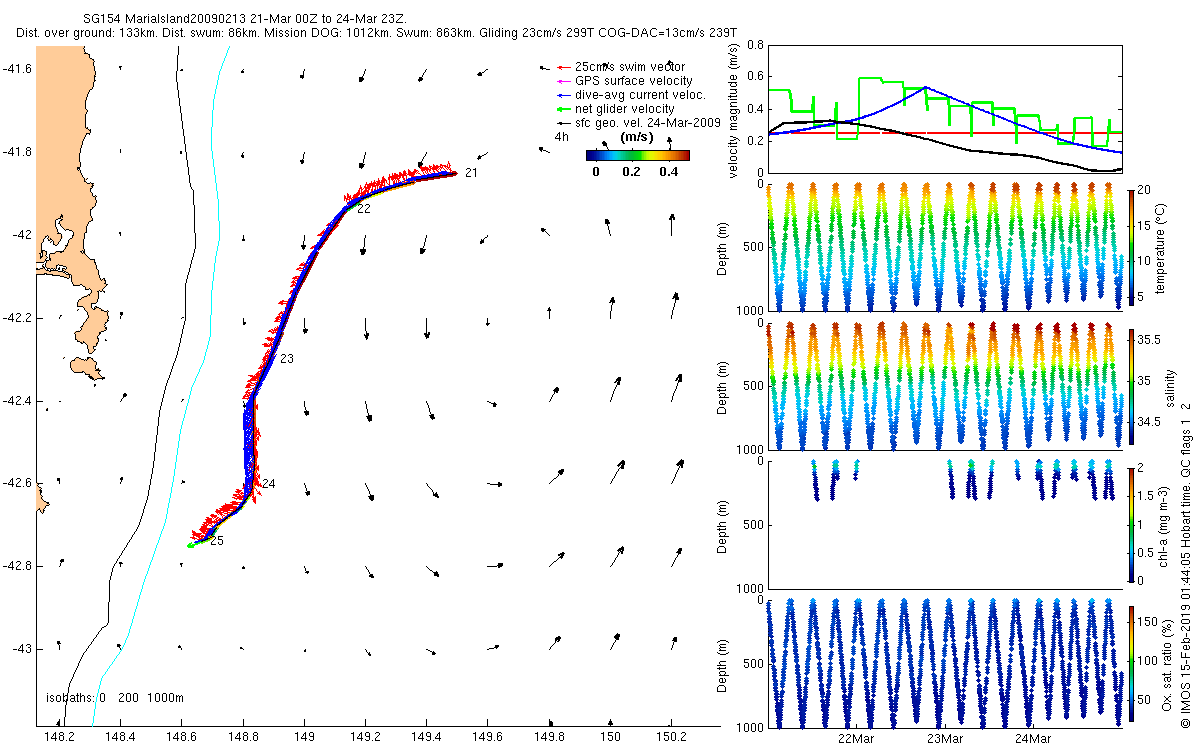Viewport: 1200px width, 750px height.
Task: Click the '100' tick on oxygen colorbar
Action: click(1149, 661)
